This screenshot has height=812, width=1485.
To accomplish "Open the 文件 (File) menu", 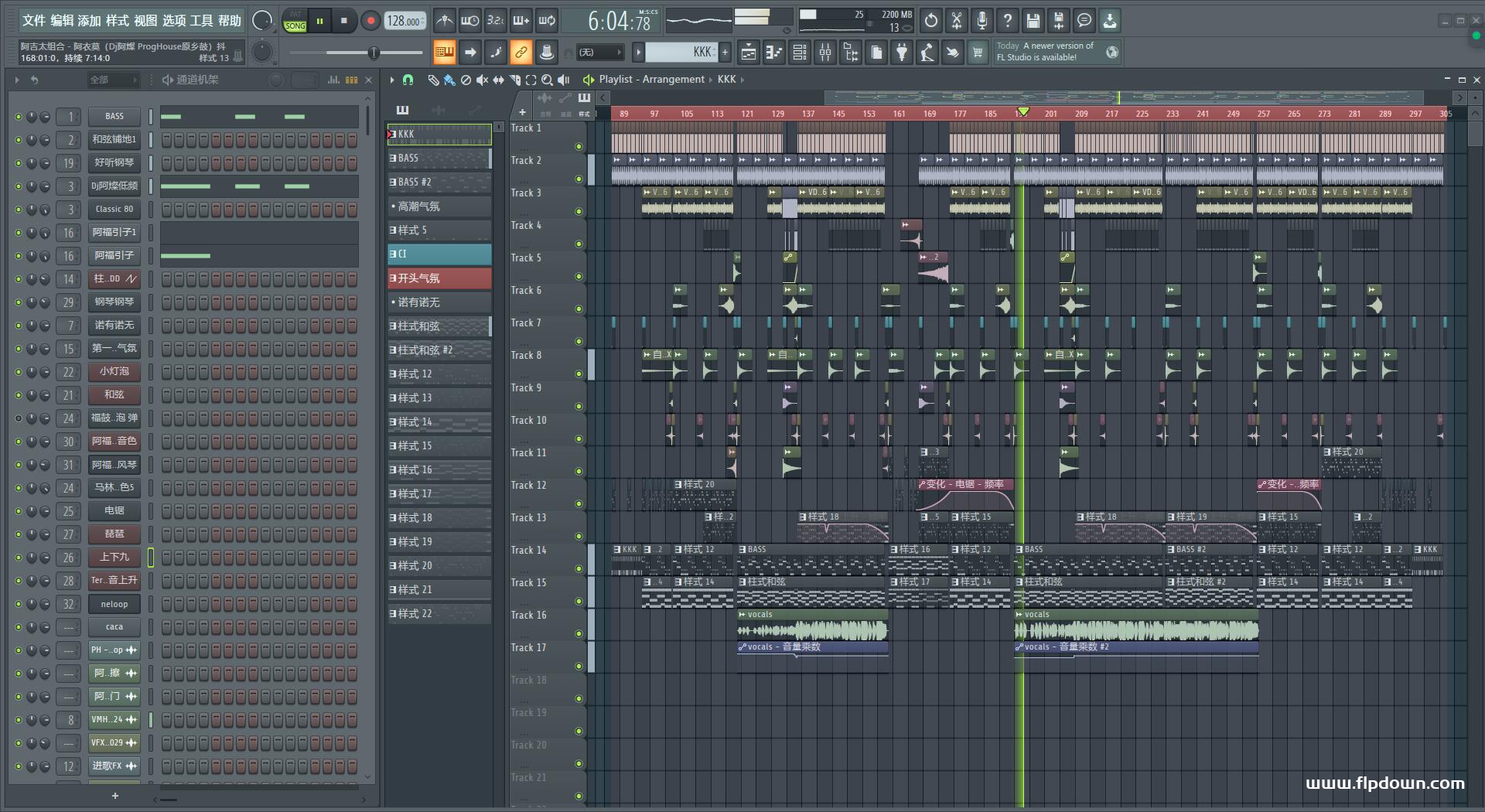I will coord(34,21).
